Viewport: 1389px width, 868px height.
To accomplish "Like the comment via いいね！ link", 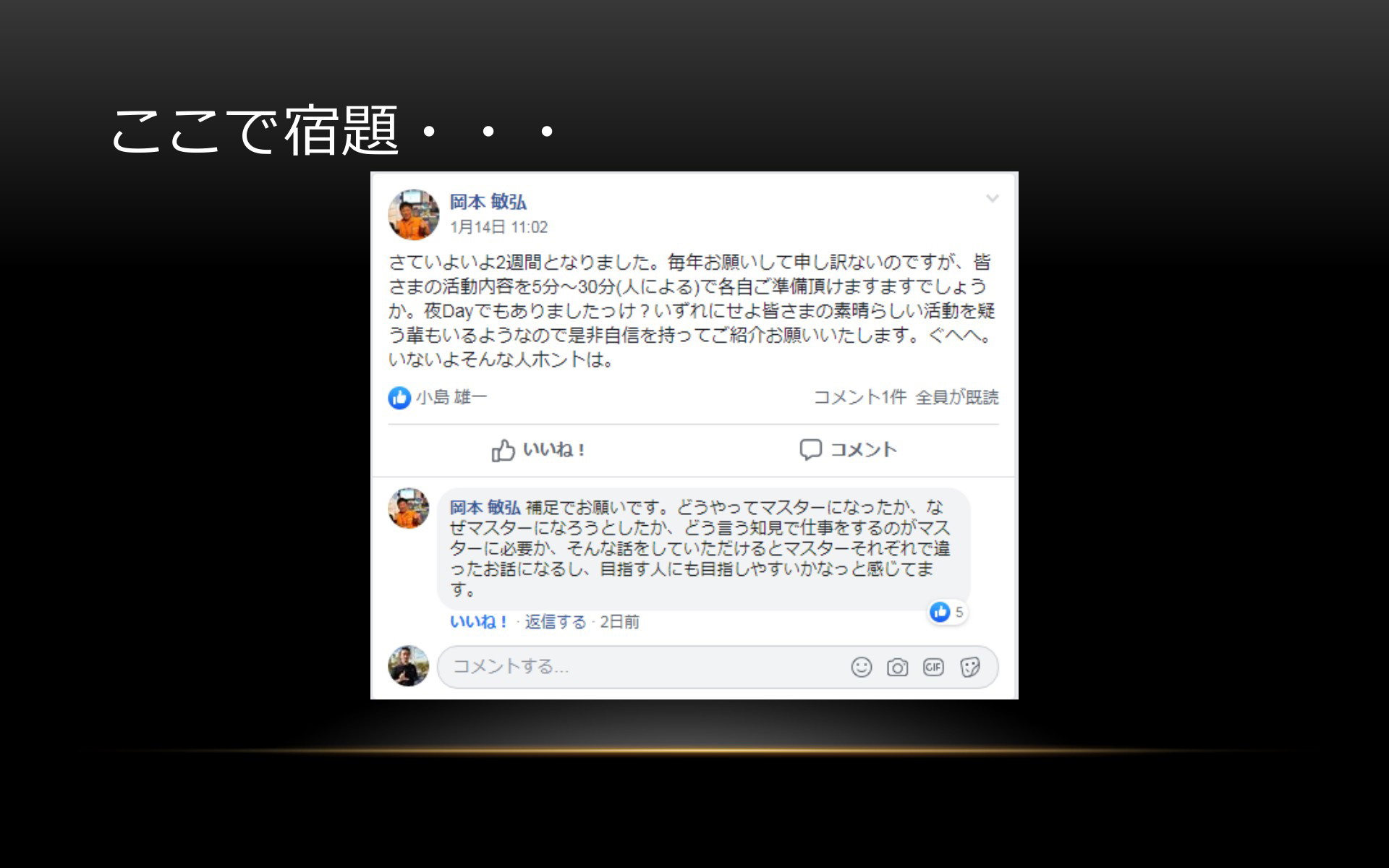I will click(478, 621).
